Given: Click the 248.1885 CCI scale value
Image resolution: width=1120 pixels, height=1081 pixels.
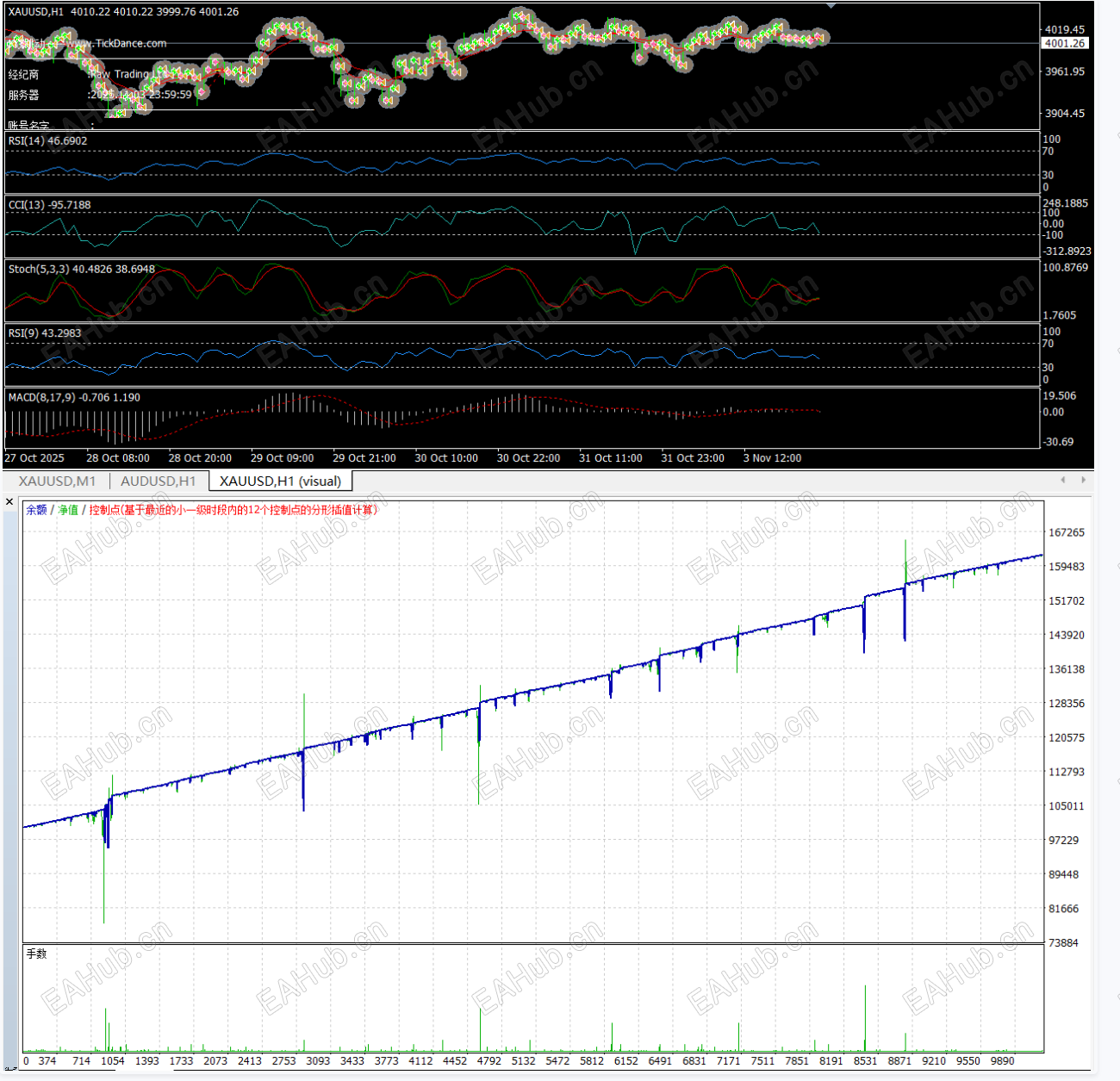Looking at the screenshot, I should click(x=1066, y=203).
